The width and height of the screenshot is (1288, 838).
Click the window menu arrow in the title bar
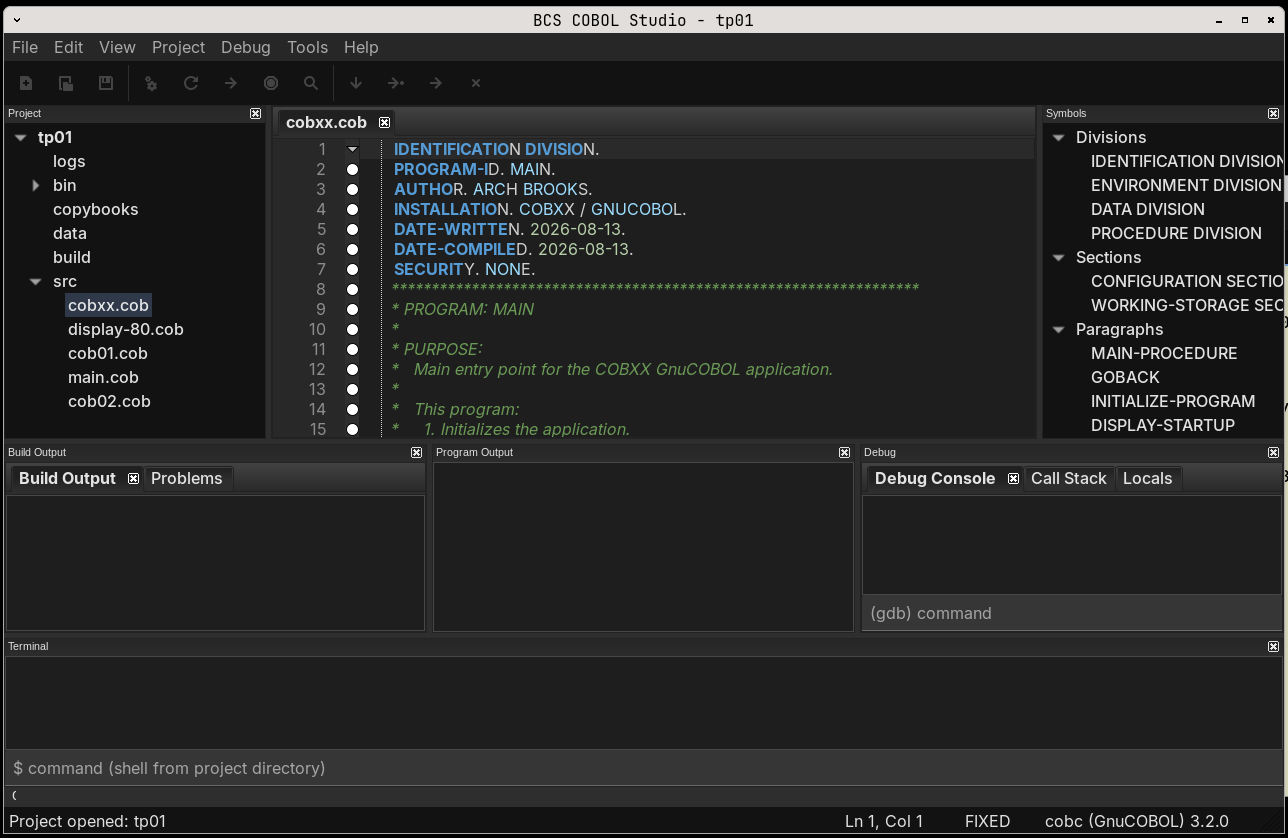(x=18, y=20)
